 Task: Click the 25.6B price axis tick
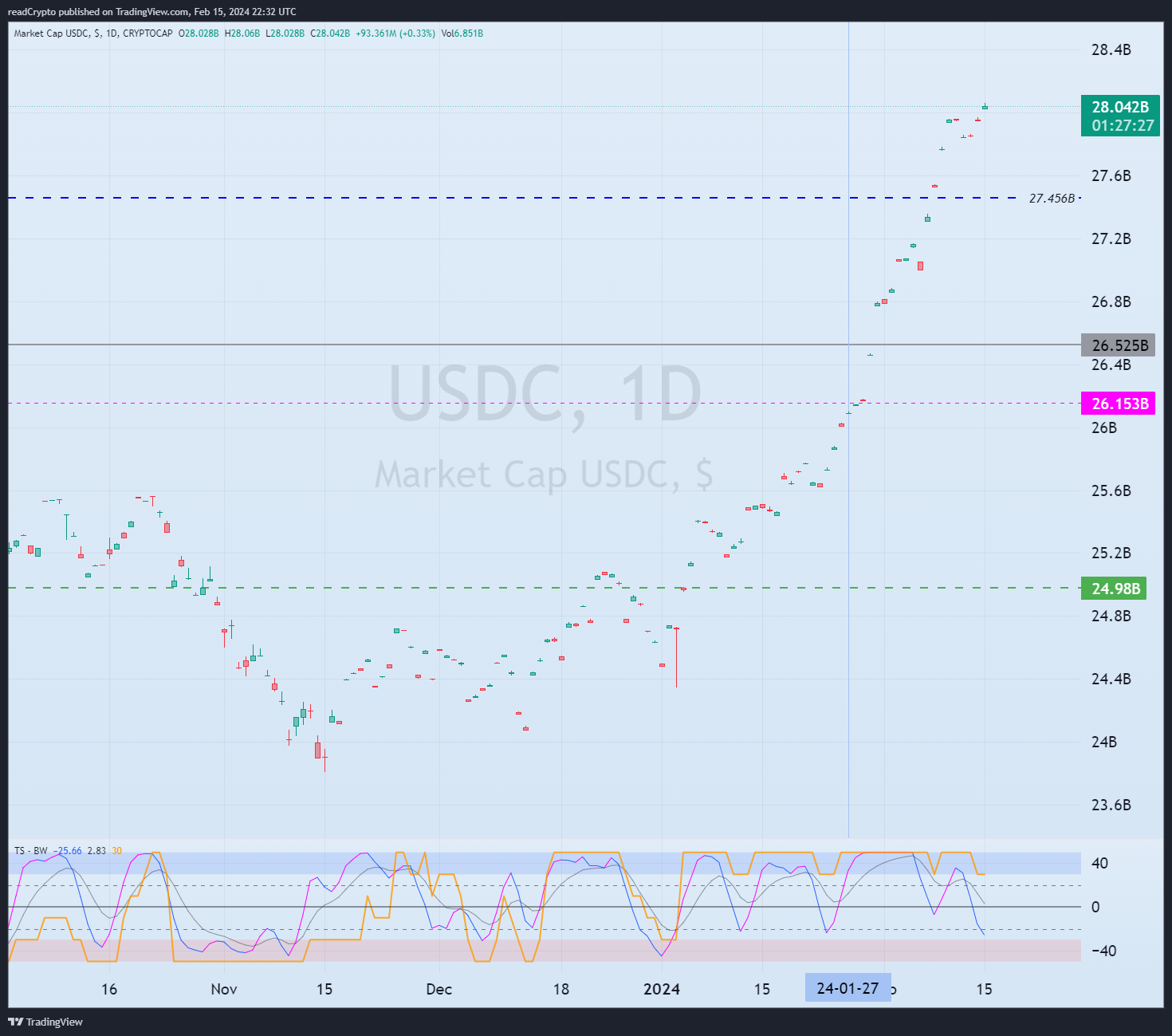(x=1111, y=491)
